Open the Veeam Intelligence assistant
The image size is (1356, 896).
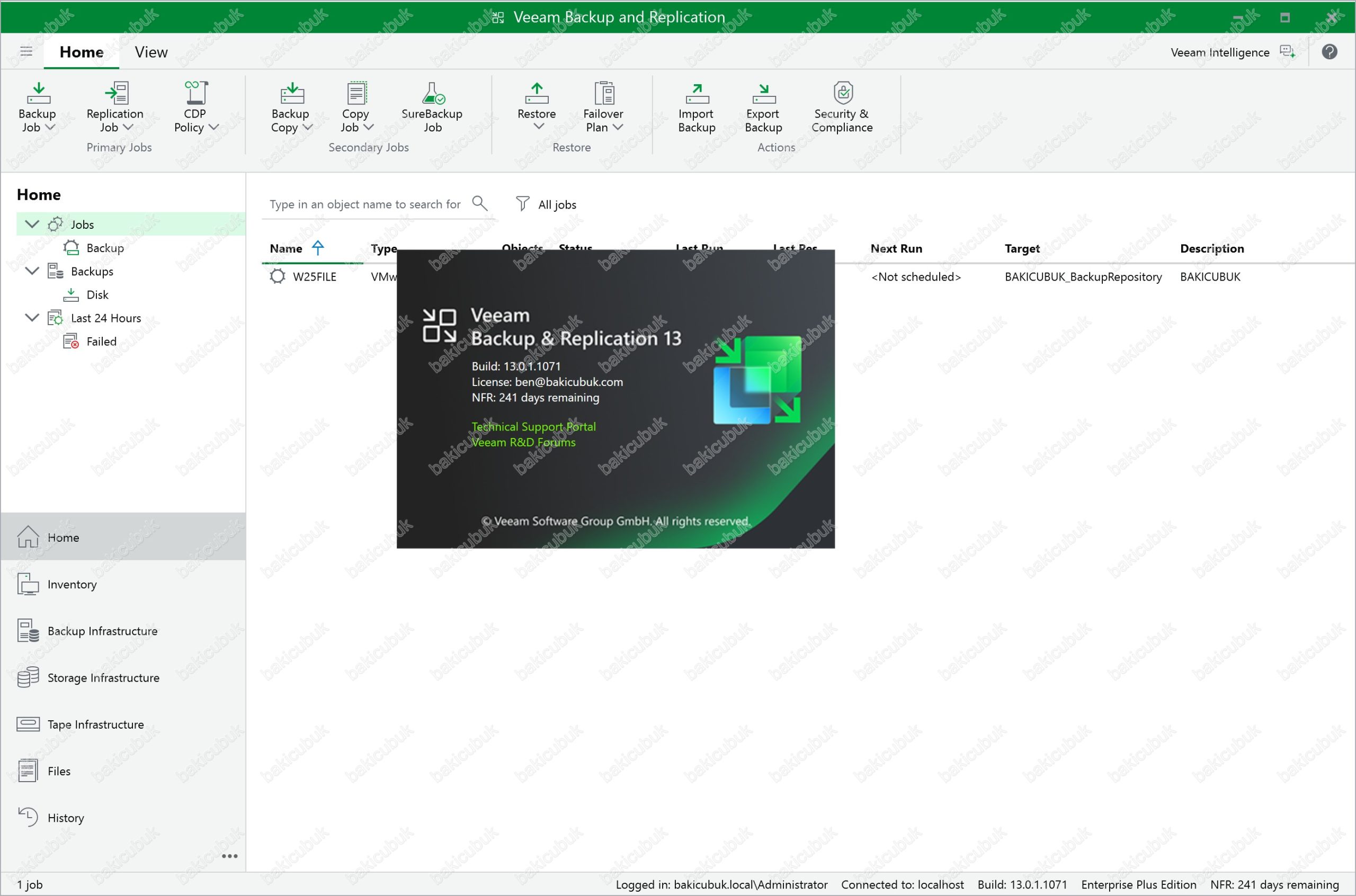coord(1232,52)
